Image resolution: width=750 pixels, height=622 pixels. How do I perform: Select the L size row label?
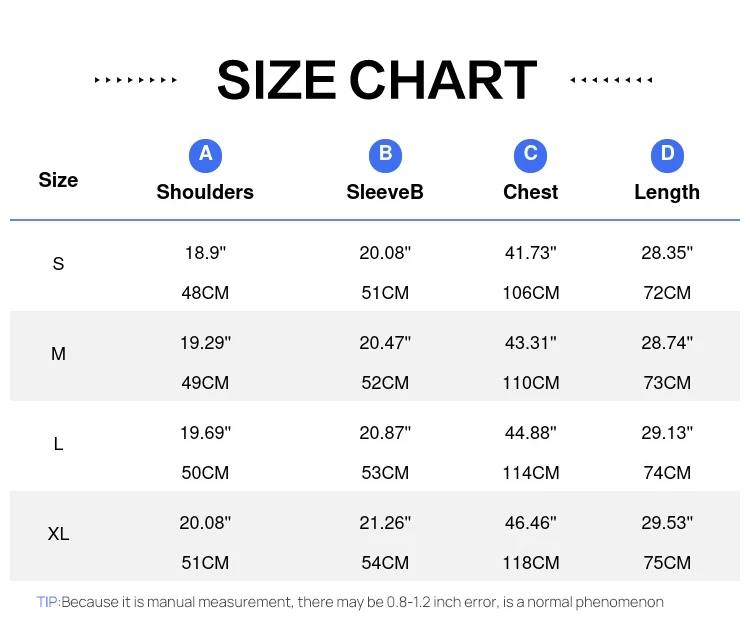point(58,444)
